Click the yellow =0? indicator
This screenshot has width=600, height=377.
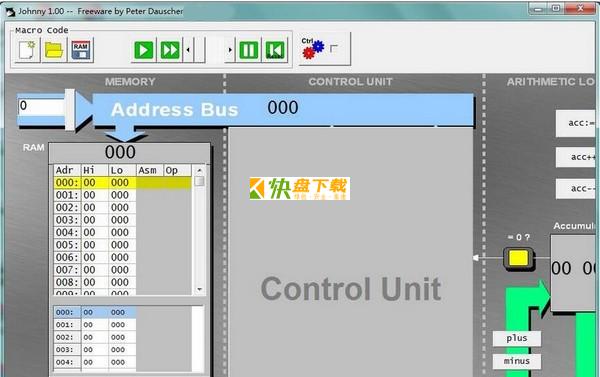[x=518, y=258]
